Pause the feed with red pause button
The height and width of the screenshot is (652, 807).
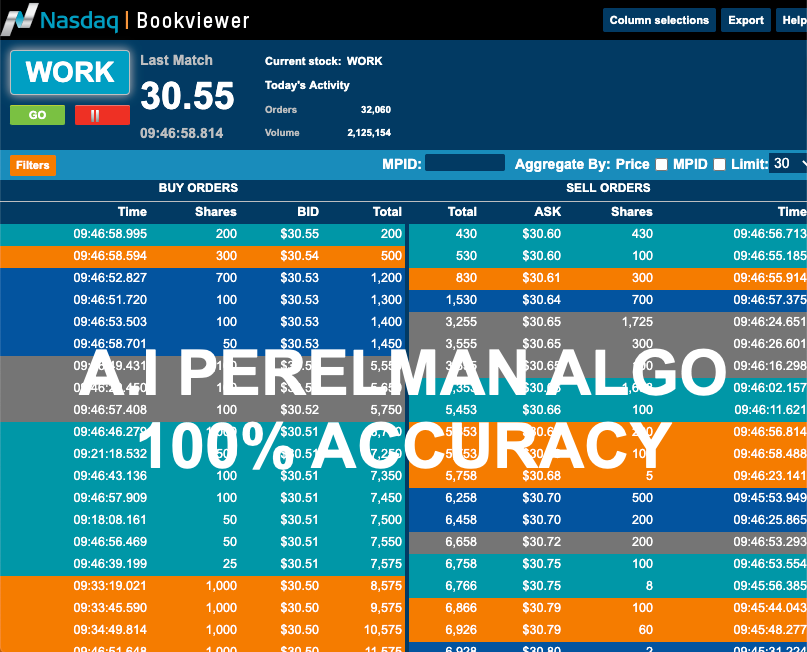point(102,115)
